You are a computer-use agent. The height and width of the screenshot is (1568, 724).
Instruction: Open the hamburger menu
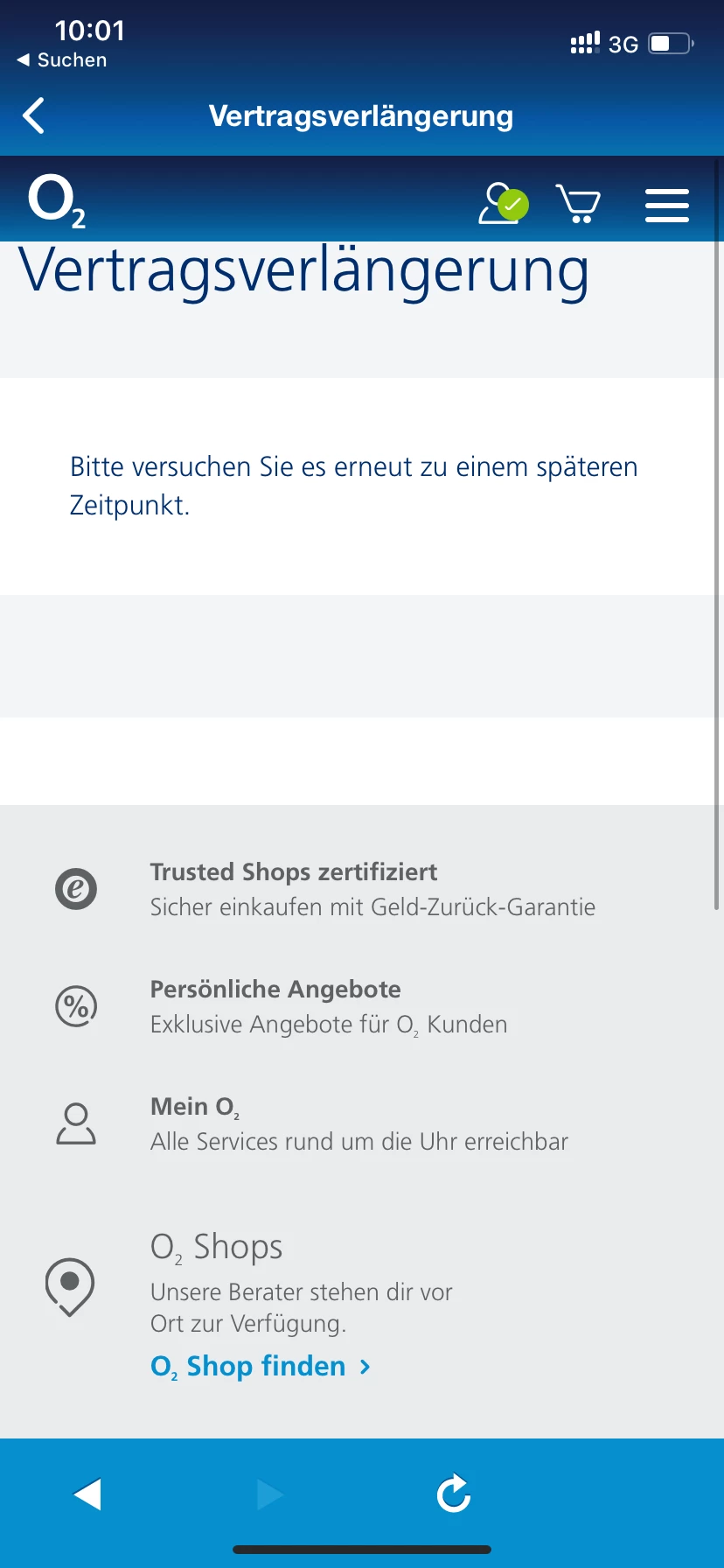[666, 205]
